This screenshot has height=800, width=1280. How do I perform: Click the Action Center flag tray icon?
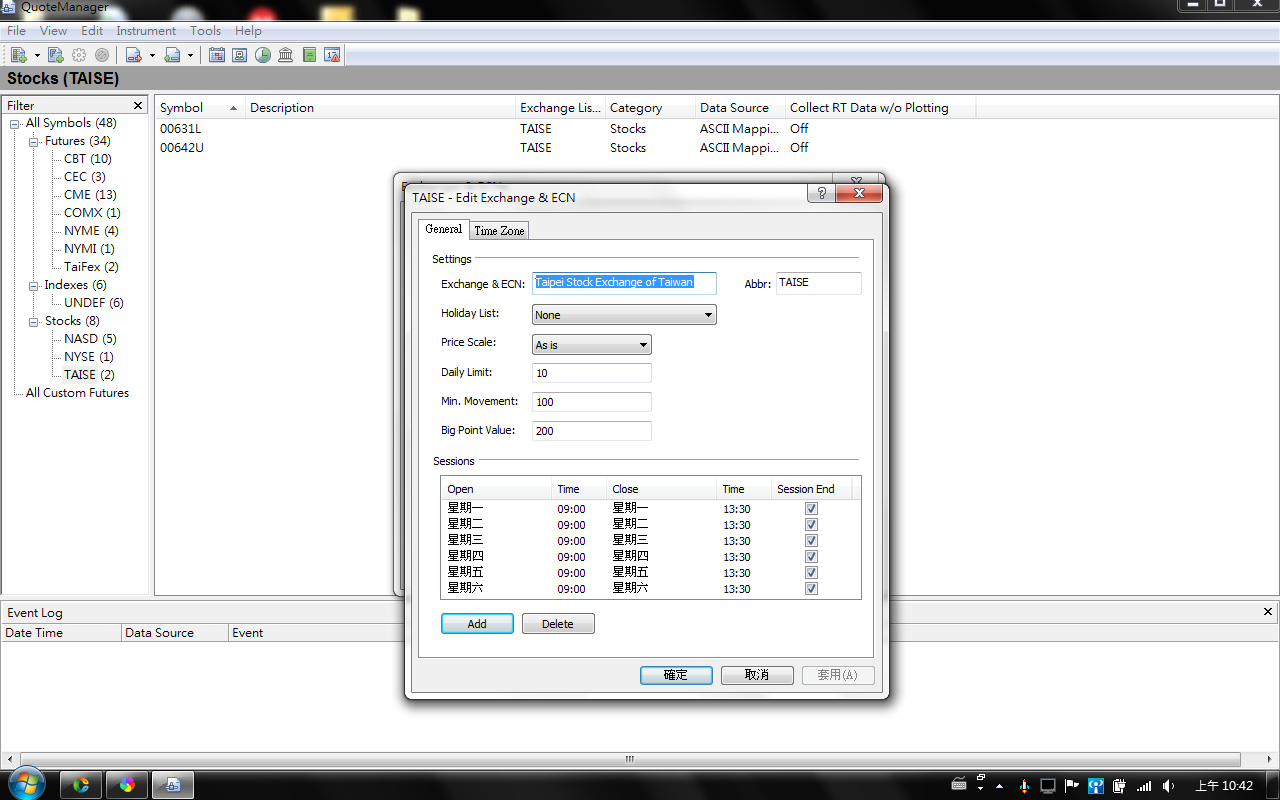pos(1071,785)
